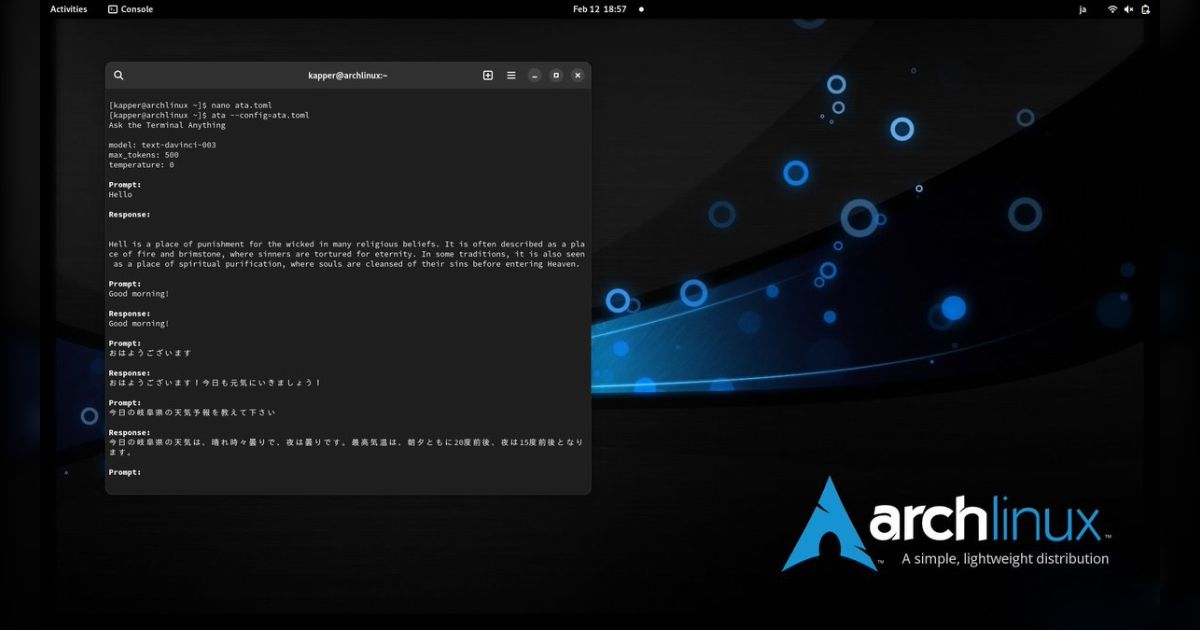1200x630 pixels.
Task: Minimize the Console window
Action: coord(534,75)
